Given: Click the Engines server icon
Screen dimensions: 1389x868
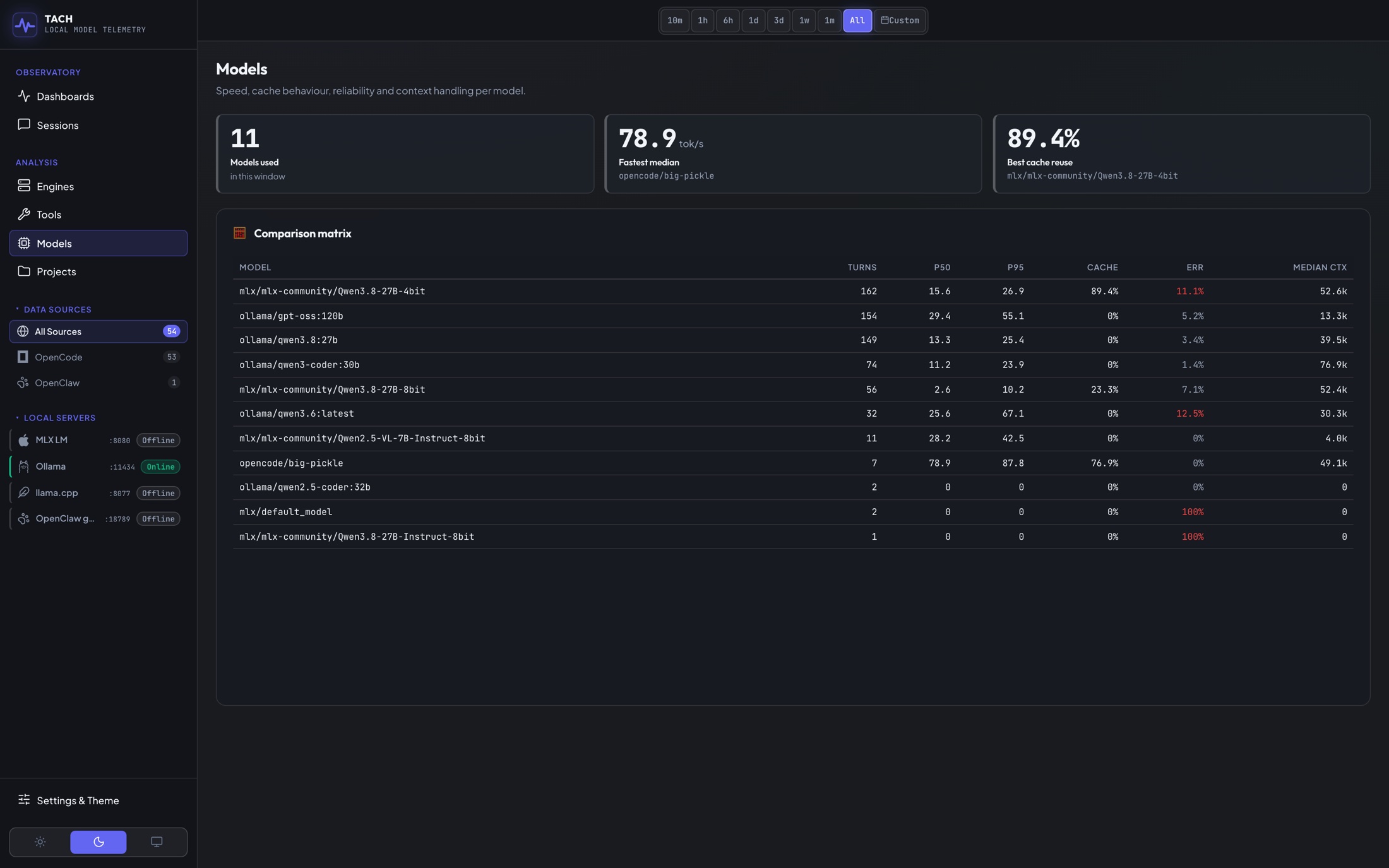Looking at the screenshot, I should click(x=24, y=186).
